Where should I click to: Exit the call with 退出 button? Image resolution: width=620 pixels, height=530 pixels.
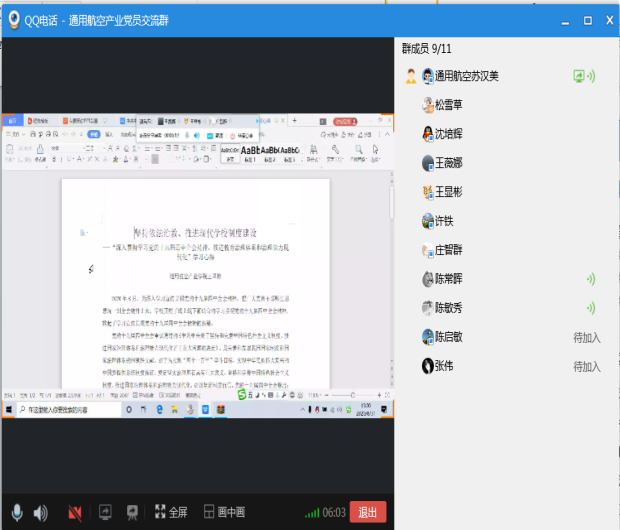368,512
